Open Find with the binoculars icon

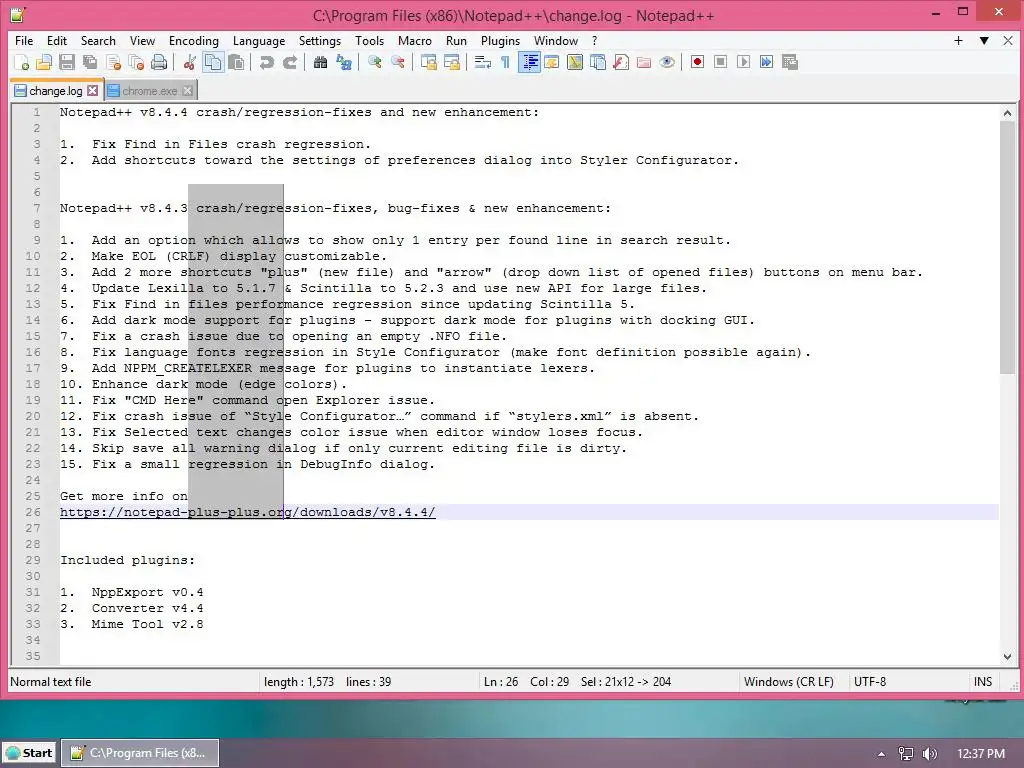tap(320, 62)
